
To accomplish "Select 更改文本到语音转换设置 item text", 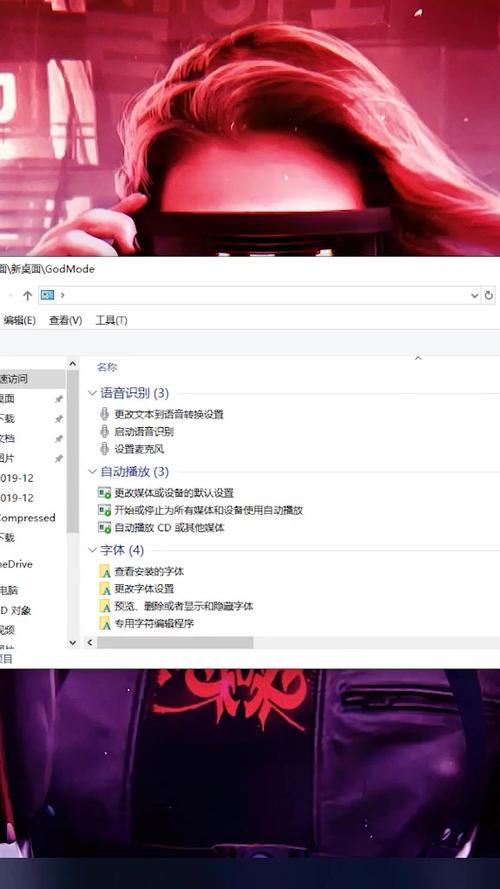I will (x=169, y=414).
